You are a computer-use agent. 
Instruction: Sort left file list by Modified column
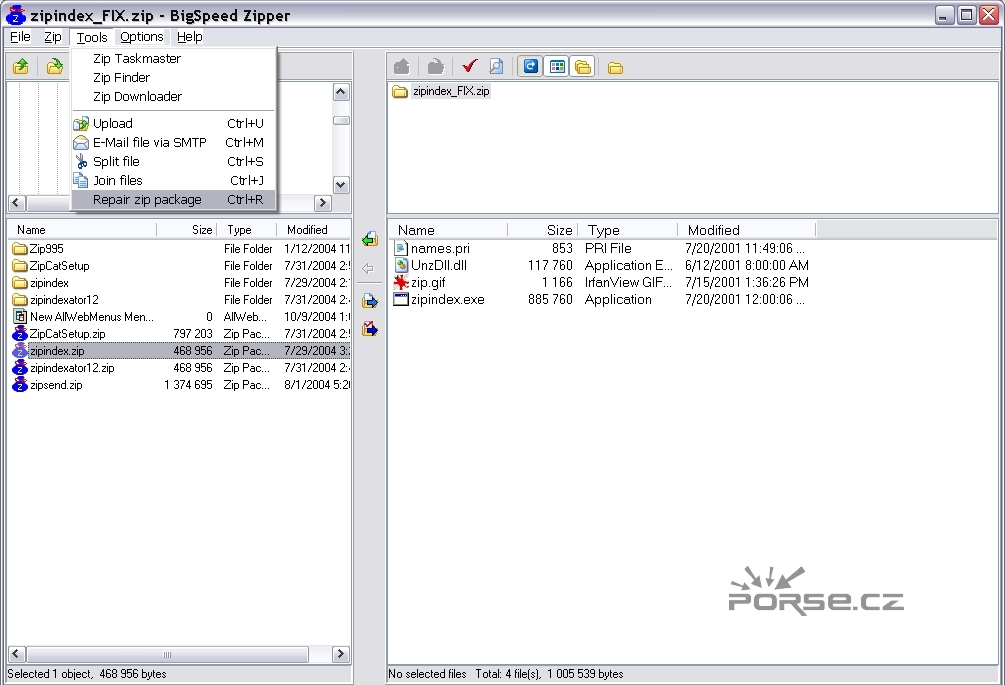point(314,230)
